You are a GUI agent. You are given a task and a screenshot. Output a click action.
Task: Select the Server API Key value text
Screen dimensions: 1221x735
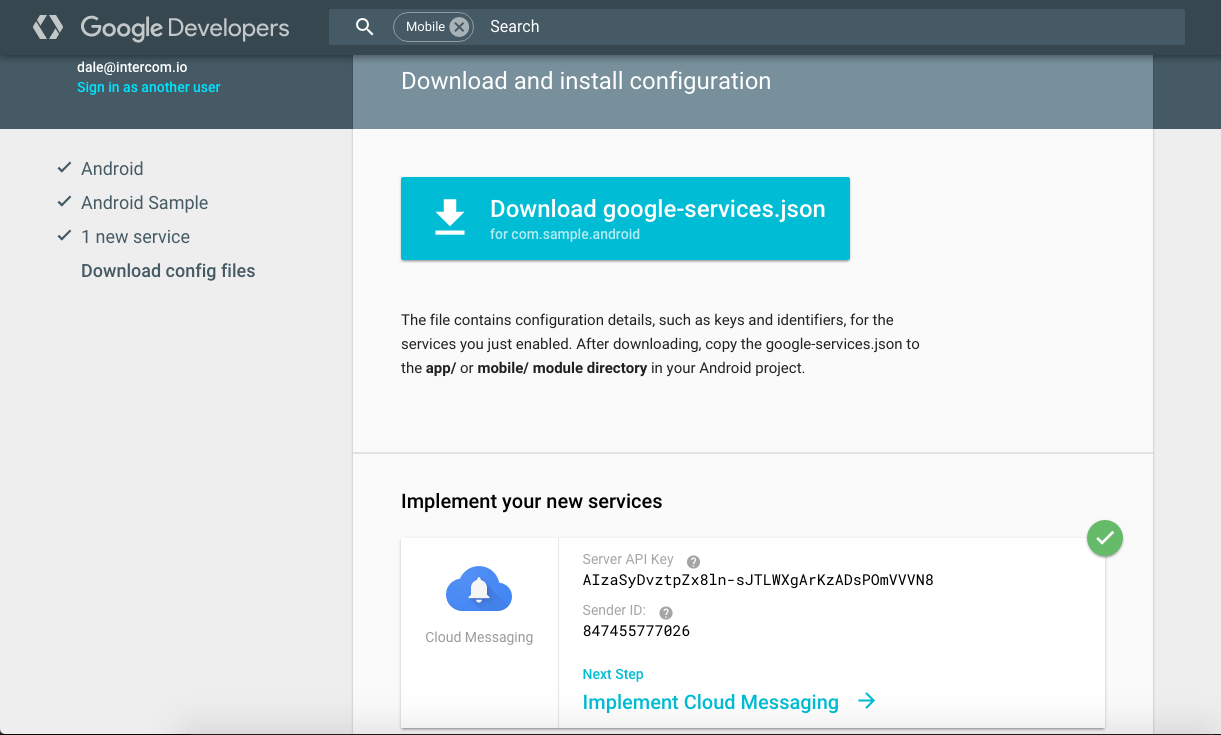(758, 580)
